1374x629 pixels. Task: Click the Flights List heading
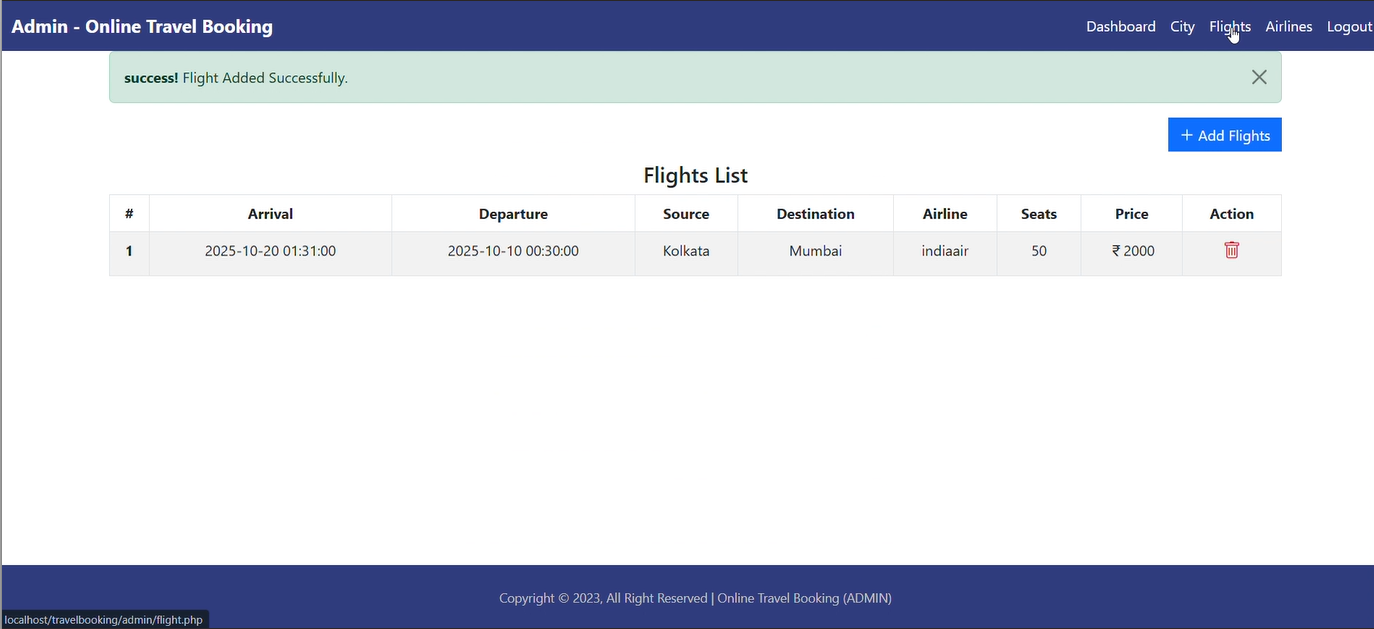(x=695, y=175)
